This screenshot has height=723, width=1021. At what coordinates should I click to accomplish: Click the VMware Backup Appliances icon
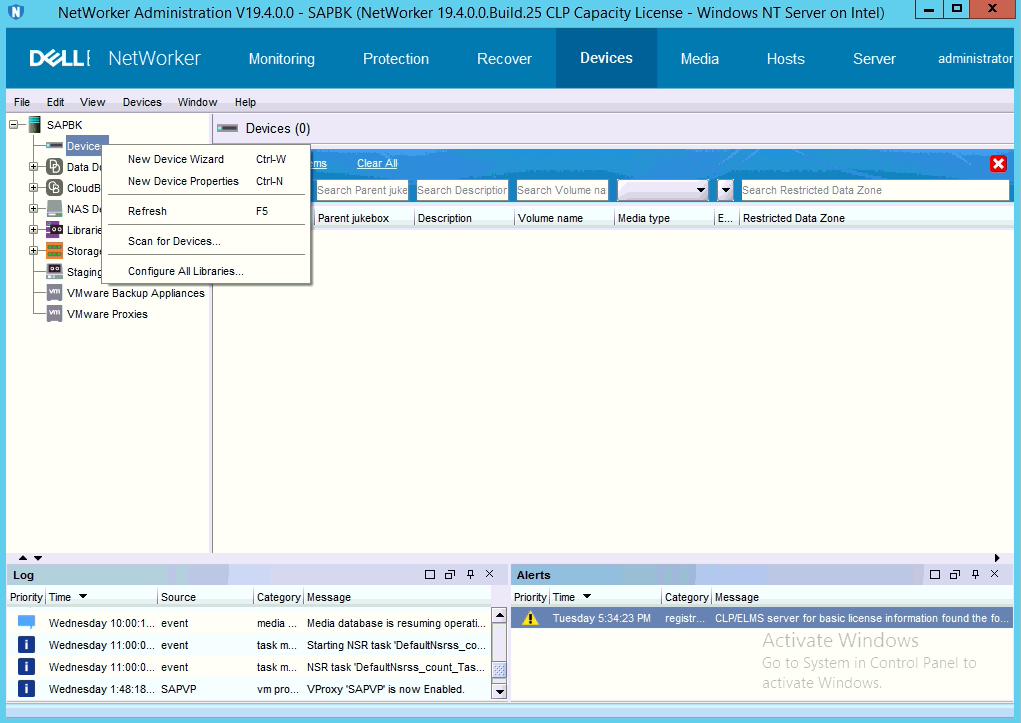54,293
